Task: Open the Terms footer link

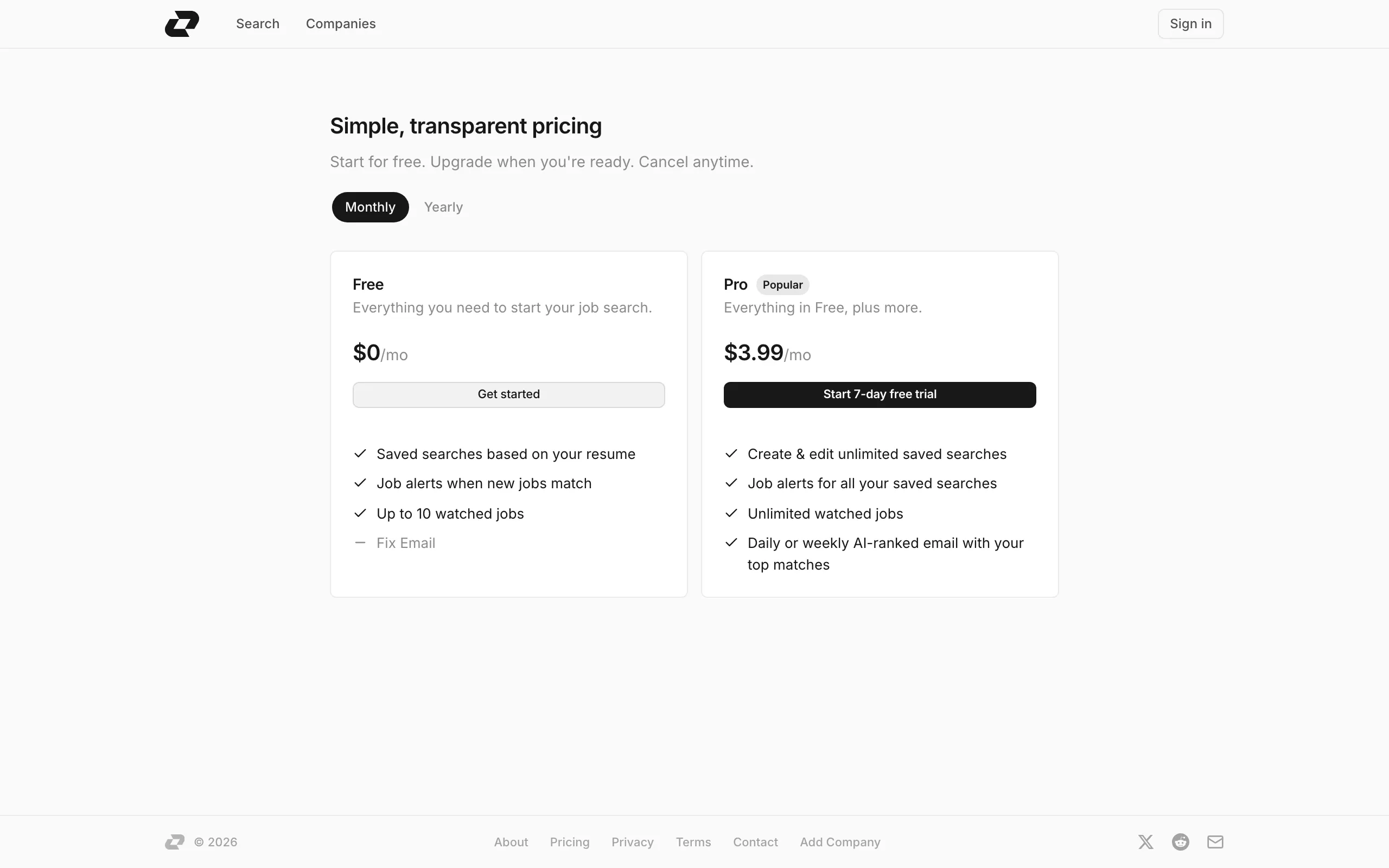Action: 693,841
